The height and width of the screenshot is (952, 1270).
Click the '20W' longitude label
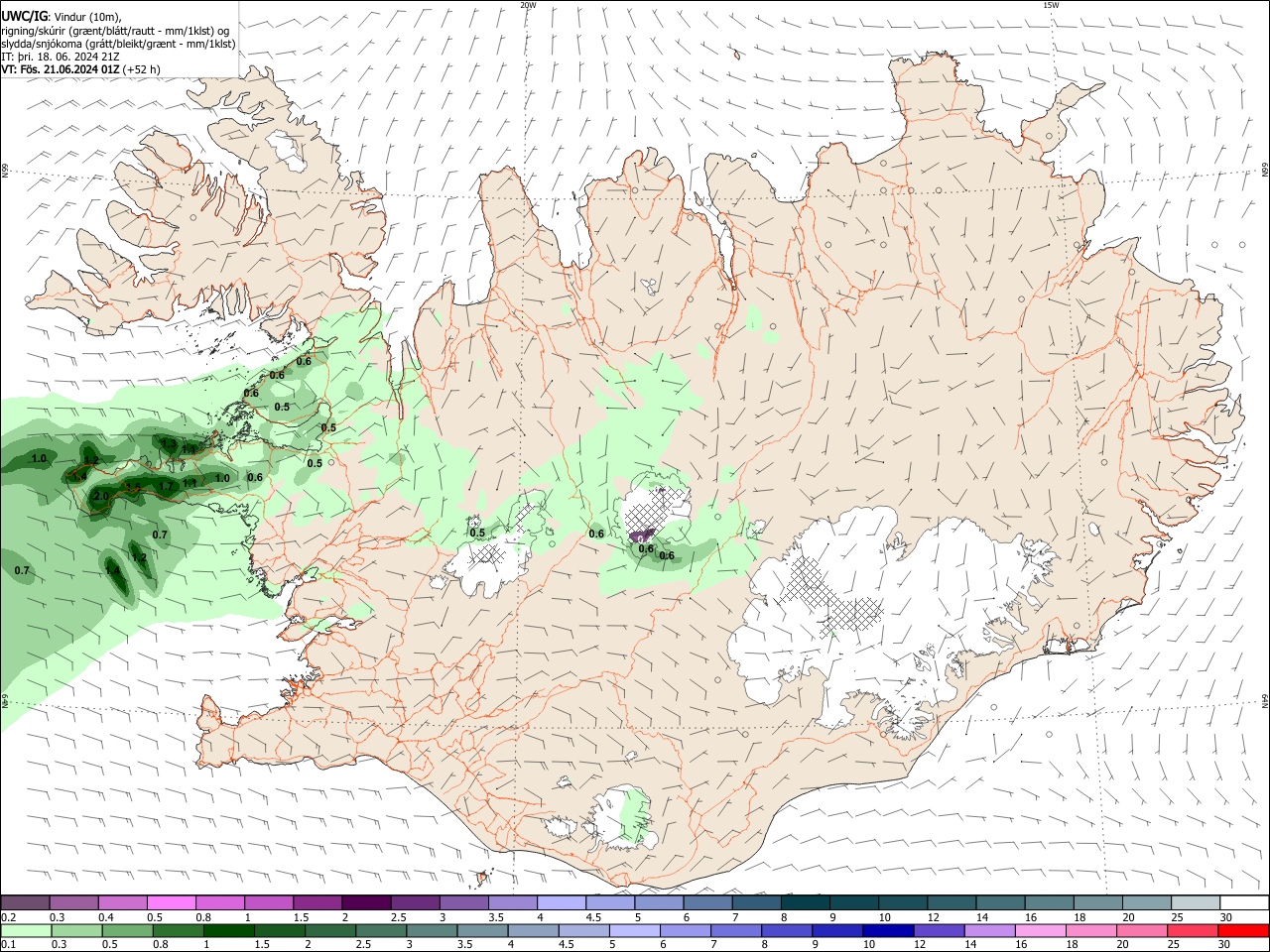pos(528,5)
